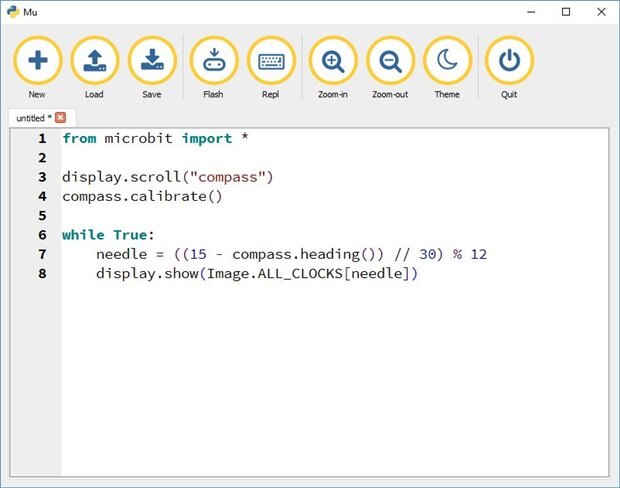Click the Mu Python logo in title bar

pos(13,12)
